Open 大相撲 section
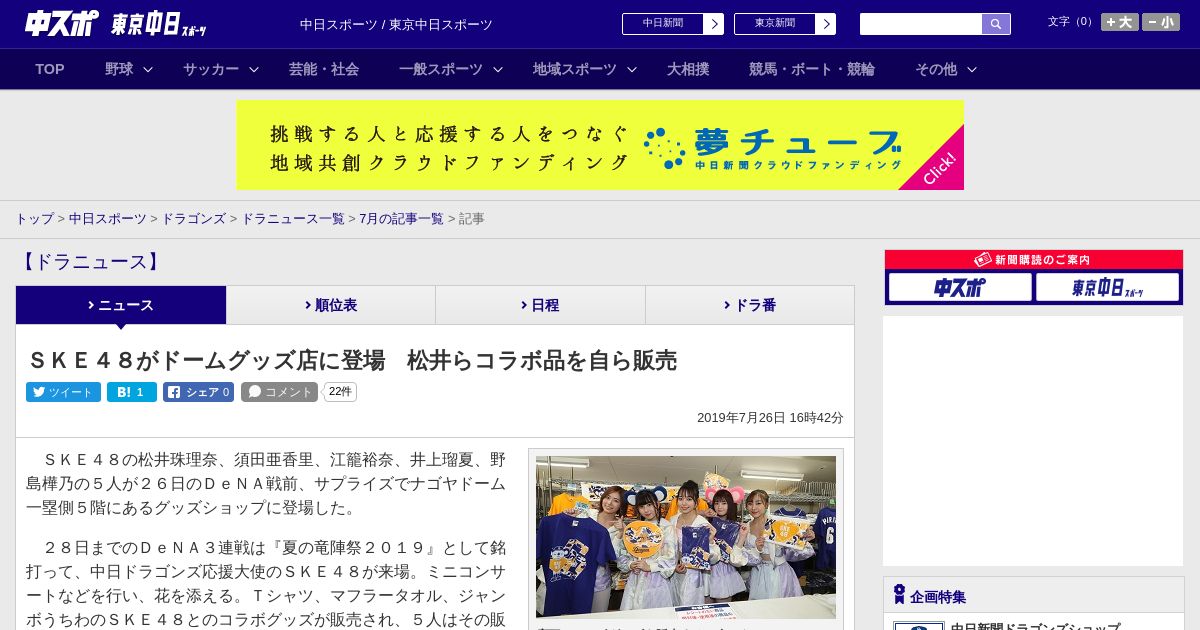Image resolution: width=1200 pixels, height=630 pixels. (x=688, y=69)
